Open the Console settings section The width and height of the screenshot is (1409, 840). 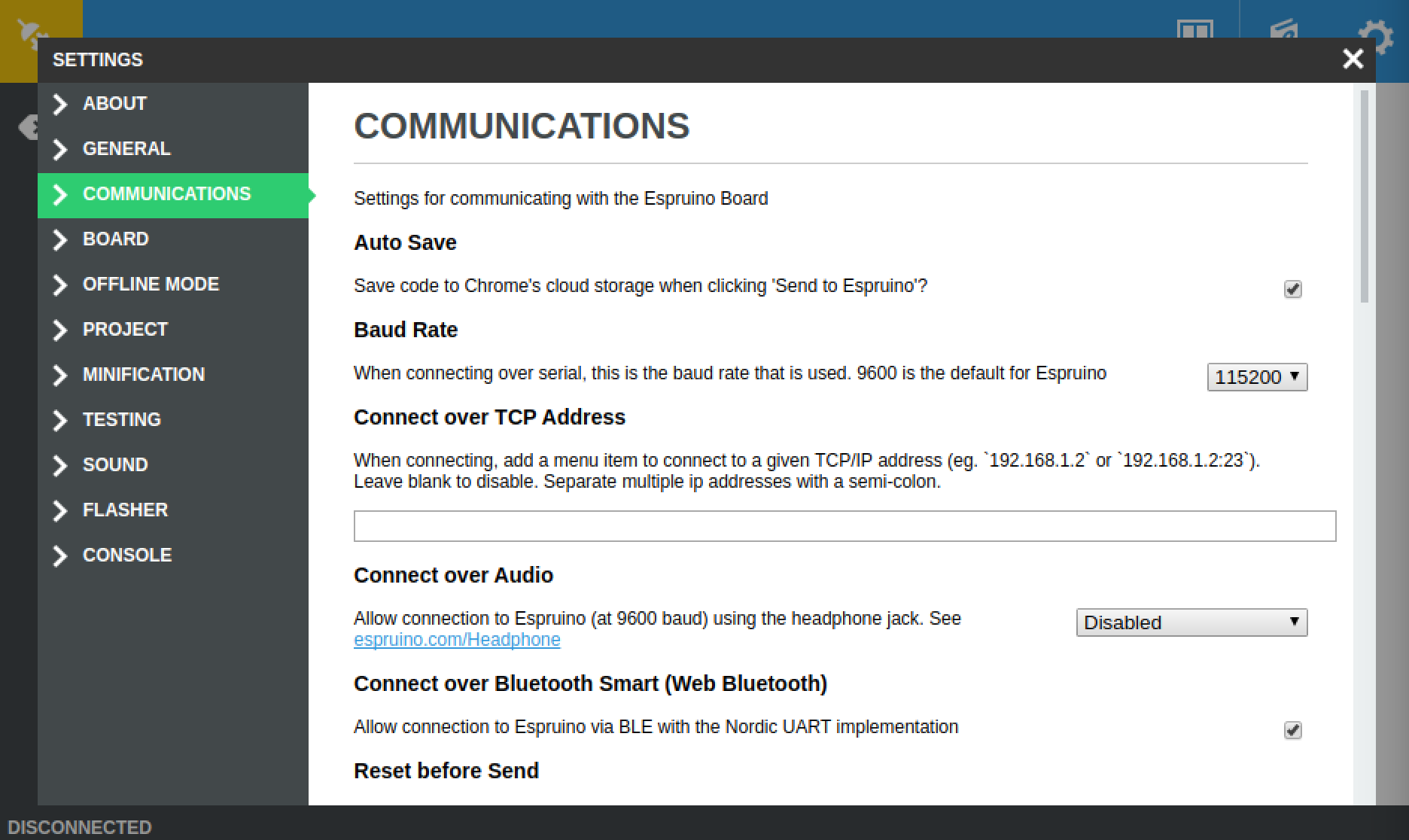pos(173,556)
